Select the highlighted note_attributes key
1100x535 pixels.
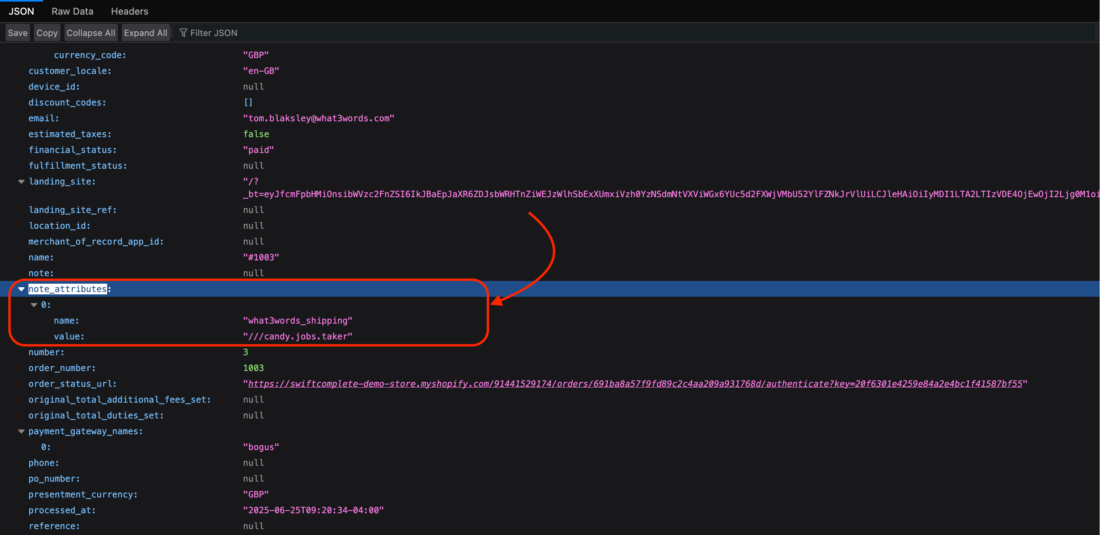click(x=67, y=289)
